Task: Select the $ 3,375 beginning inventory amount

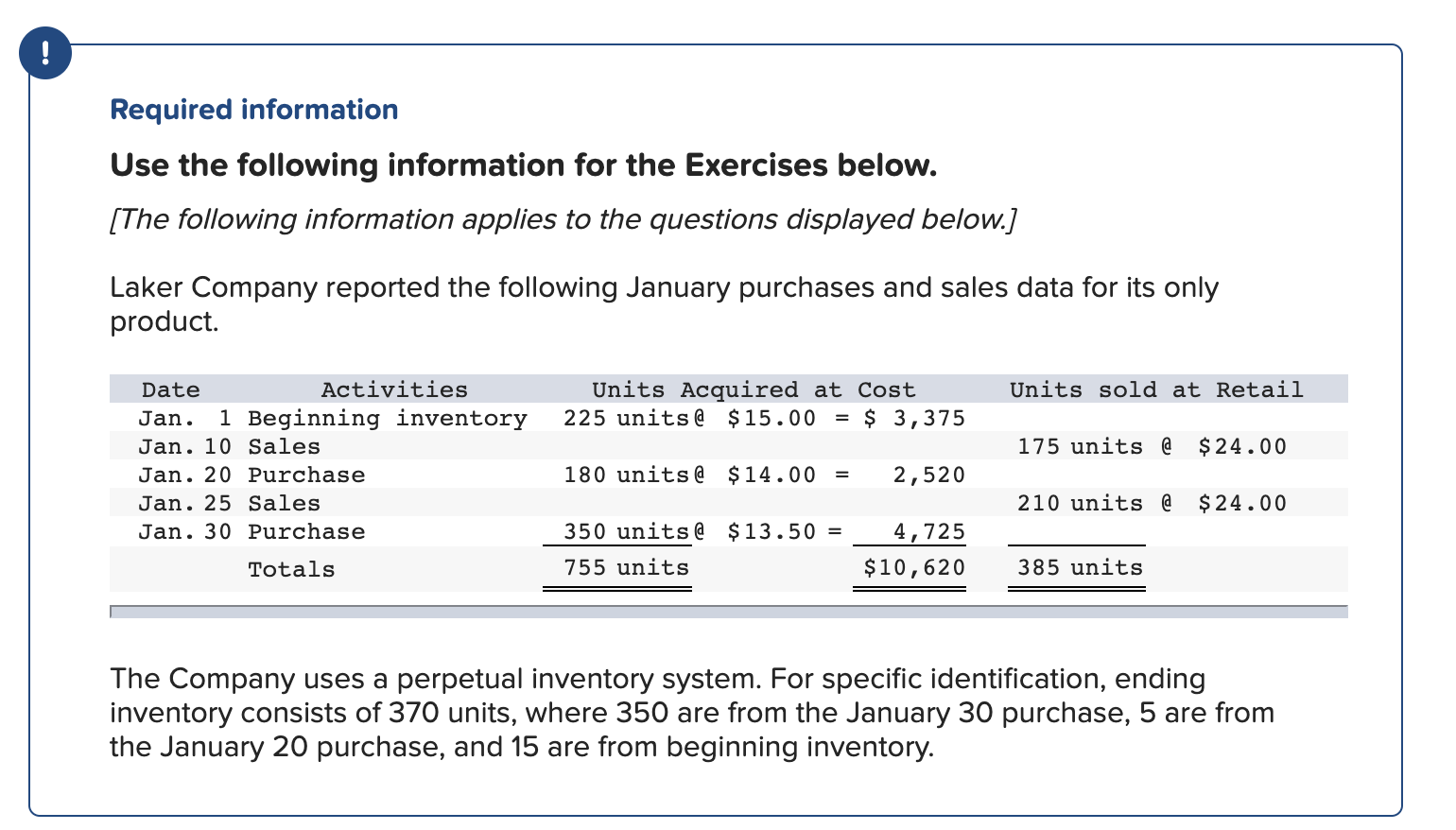Action: click(x=914, y=418)
